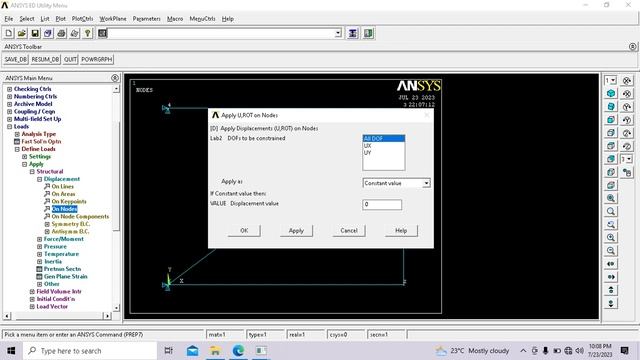The width and height of the screenshot is (640, 360).
Task: Expand the Checking Ctrls tree node
Action: point(9,89)
